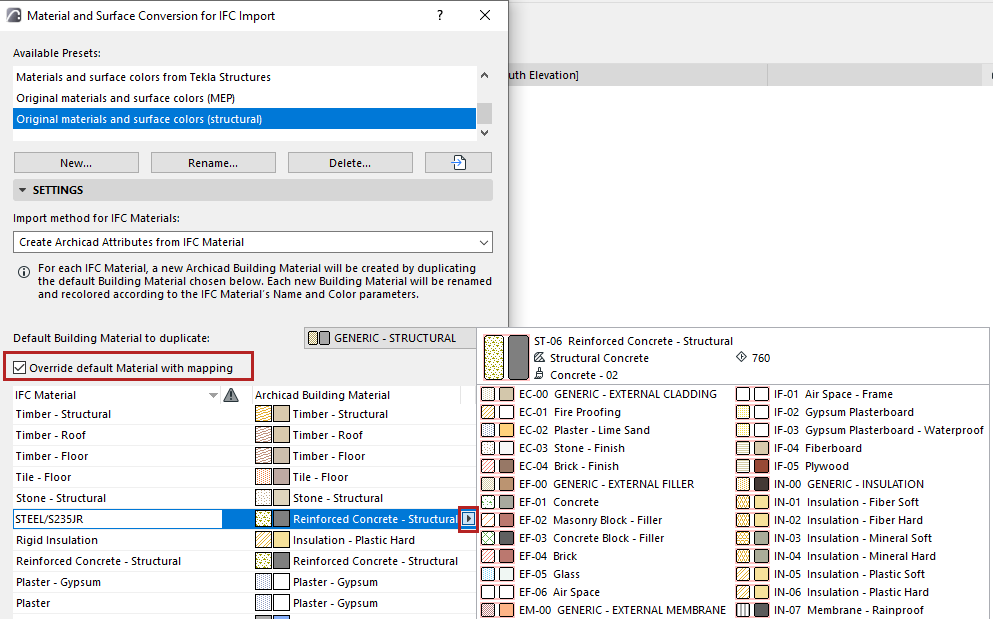Select EM-00 GENERIC - EXTERNAL MEMBRANE
The height and width of the screenshot is (619, 993).
[605, 610]
